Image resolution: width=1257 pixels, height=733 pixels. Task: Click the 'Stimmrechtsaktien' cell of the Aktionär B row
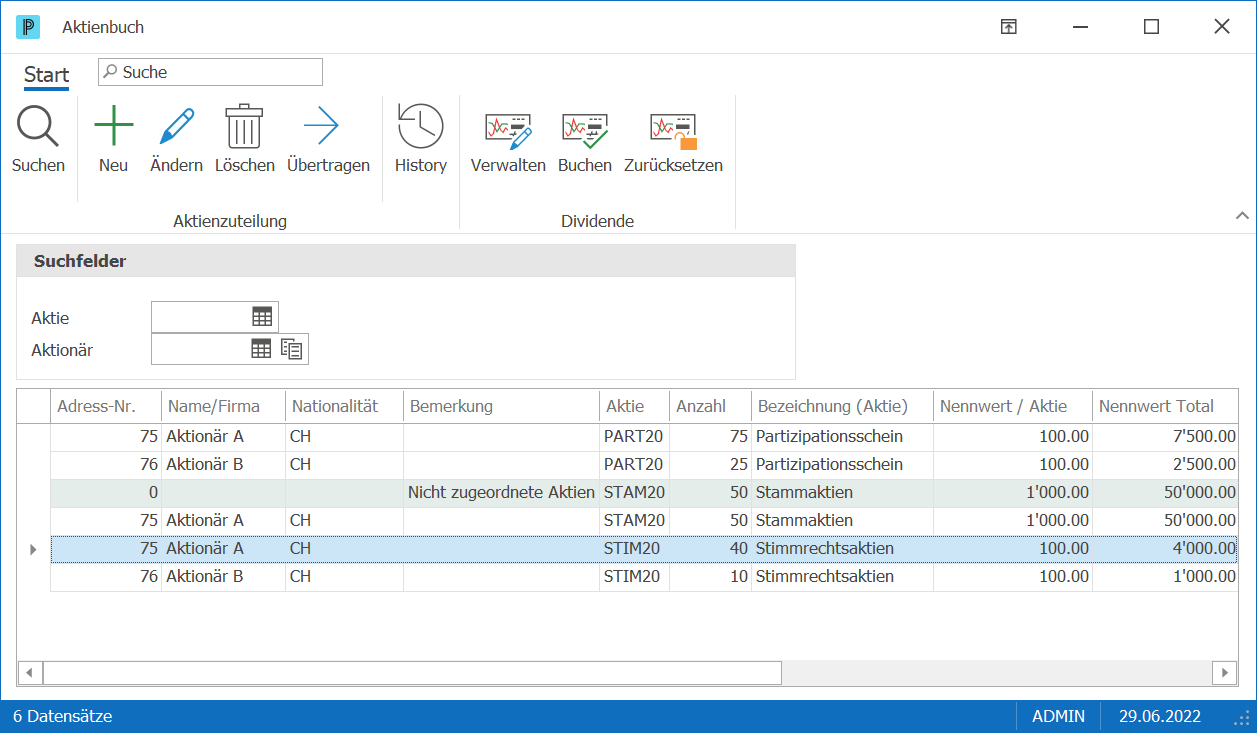point(842,576)
